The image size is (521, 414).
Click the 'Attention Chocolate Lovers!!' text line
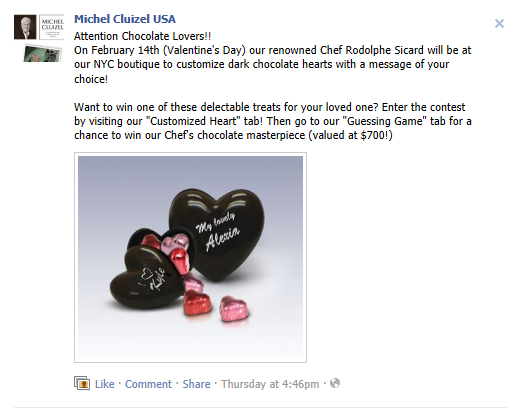(x=142, y=36)
